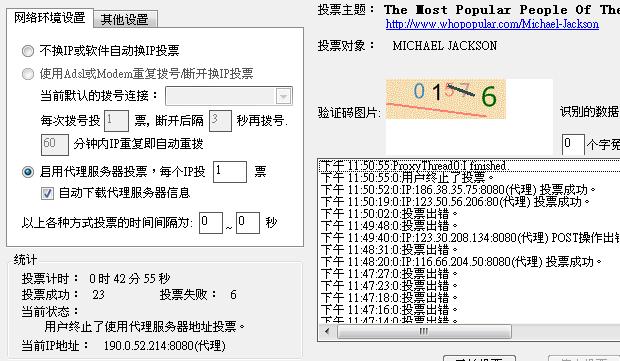Screen dimensions: 620x361
Task: Select 使用Adsl或Modem重复拨号 radio option
Action: (x=28, y=74)
